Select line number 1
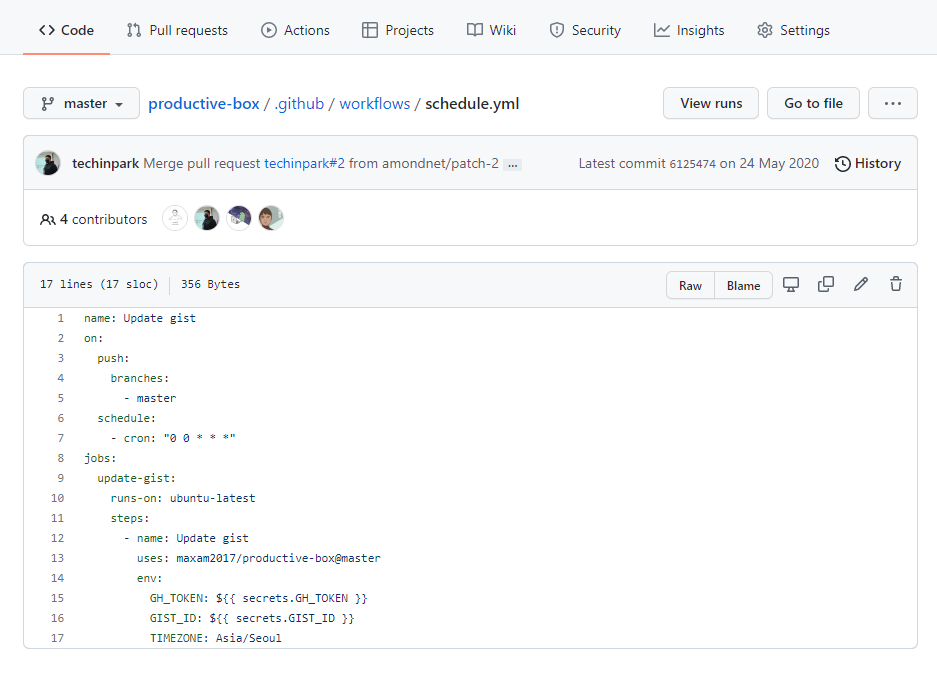Viewport: 937px width, 673px height. (x=60, y=318)
